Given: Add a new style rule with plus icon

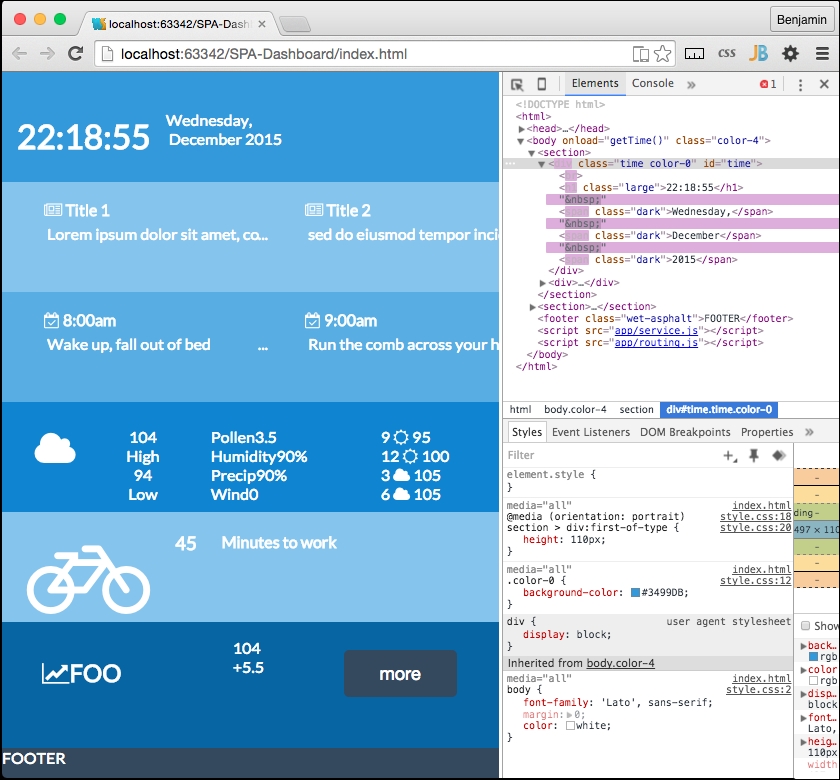Looking at the screenshot, I should [729, 455].
